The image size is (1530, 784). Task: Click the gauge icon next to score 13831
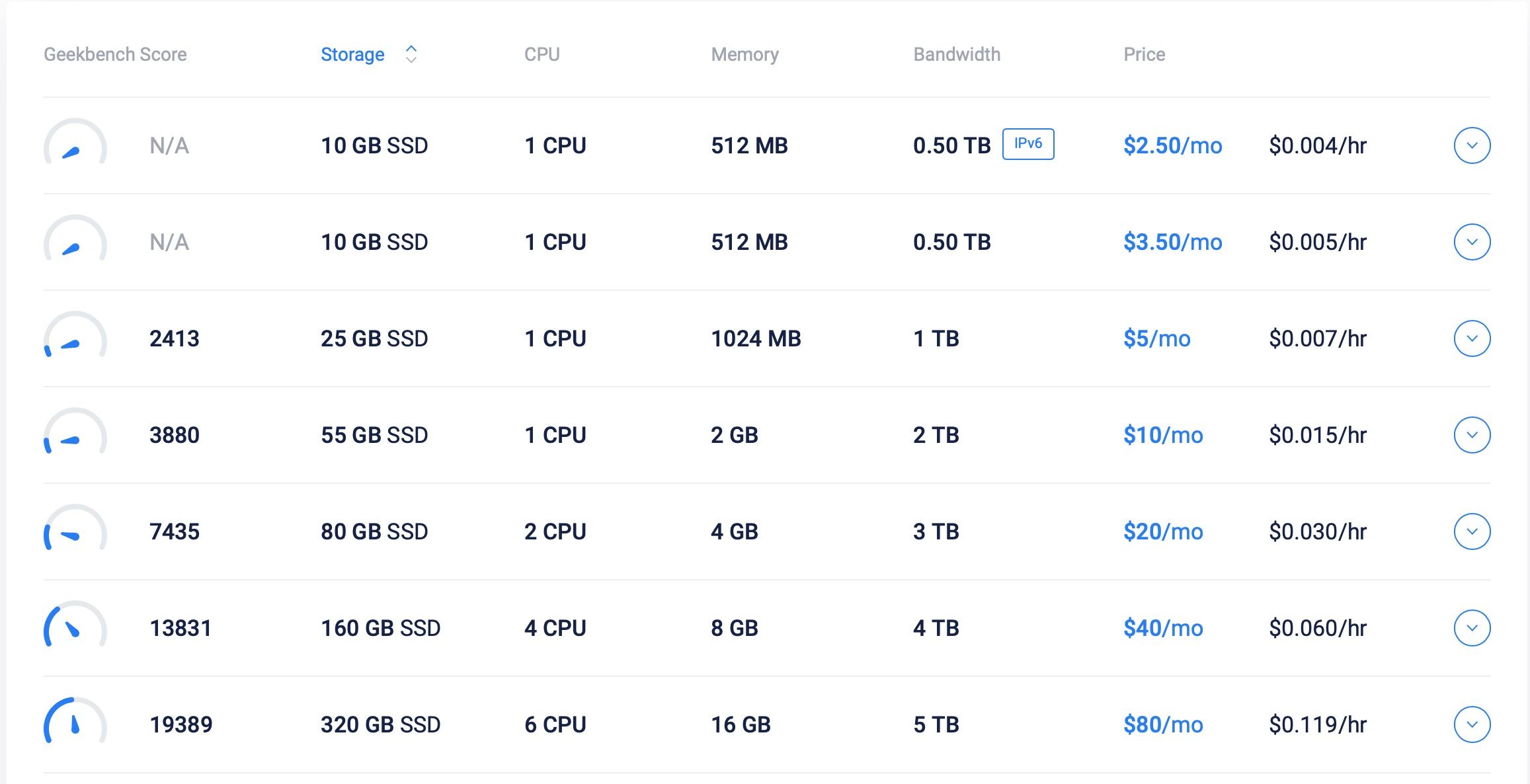point(75,624)
